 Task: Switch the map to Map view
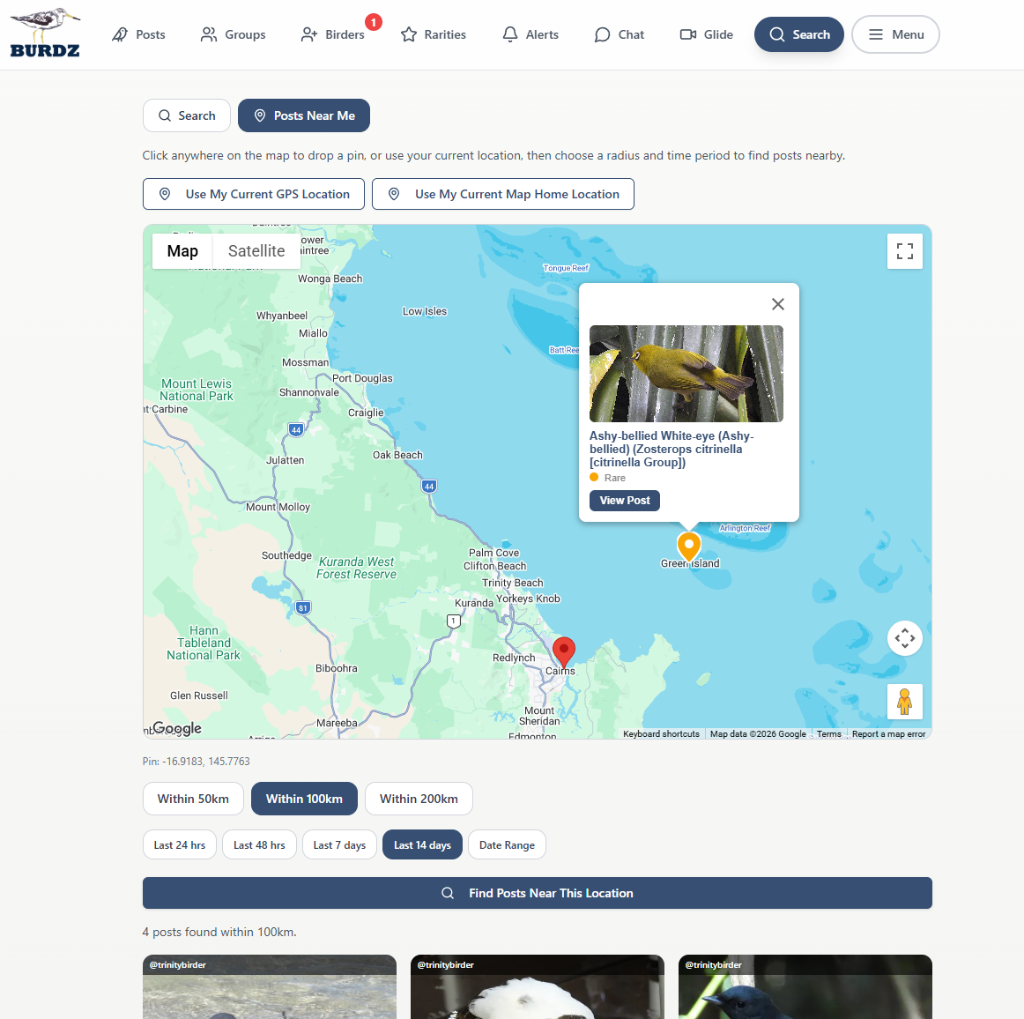coord(182,251)
